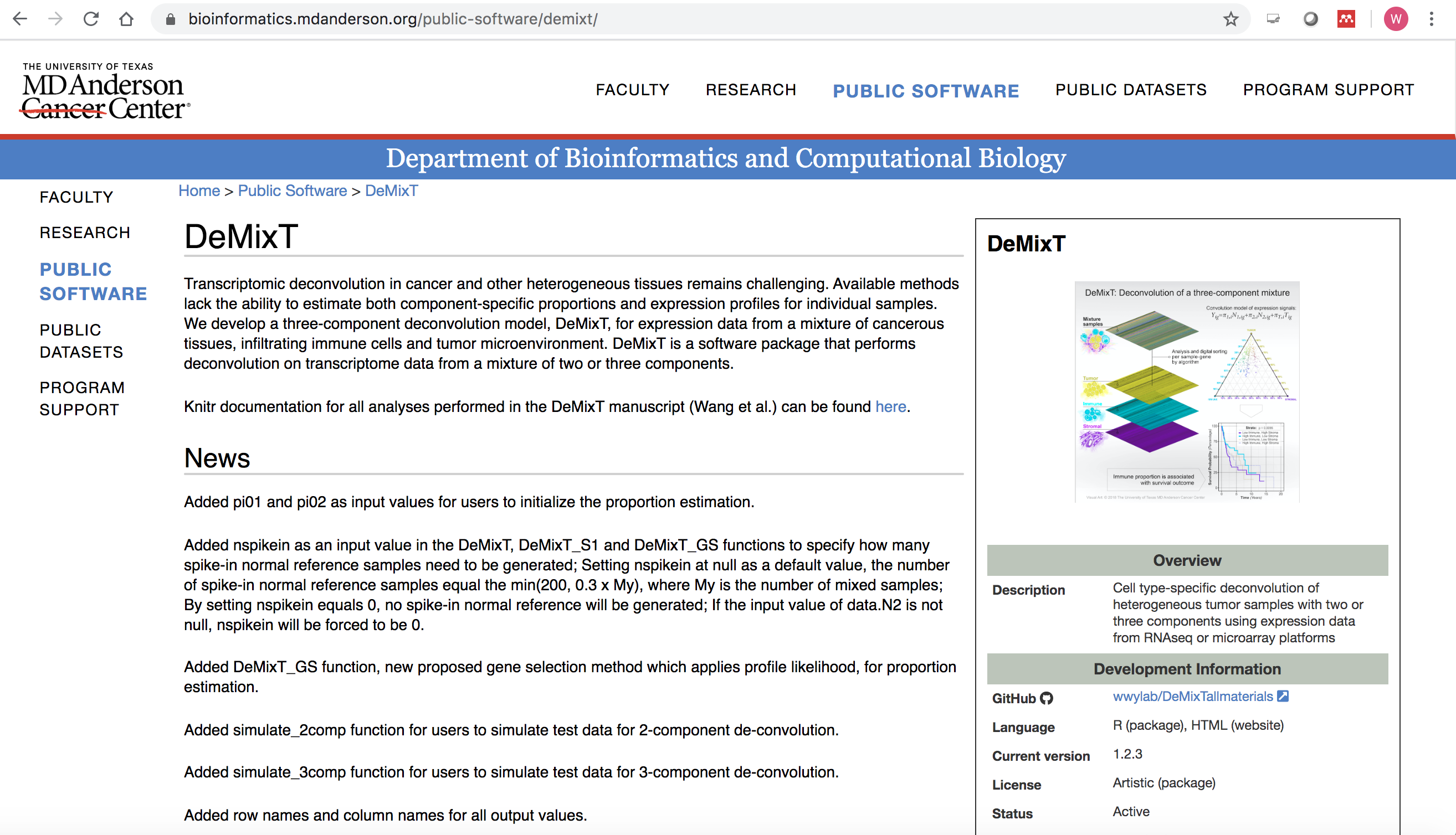
Task: Click the Description label in infobox
Action: pyautogui.click(x=1029, y=590)
